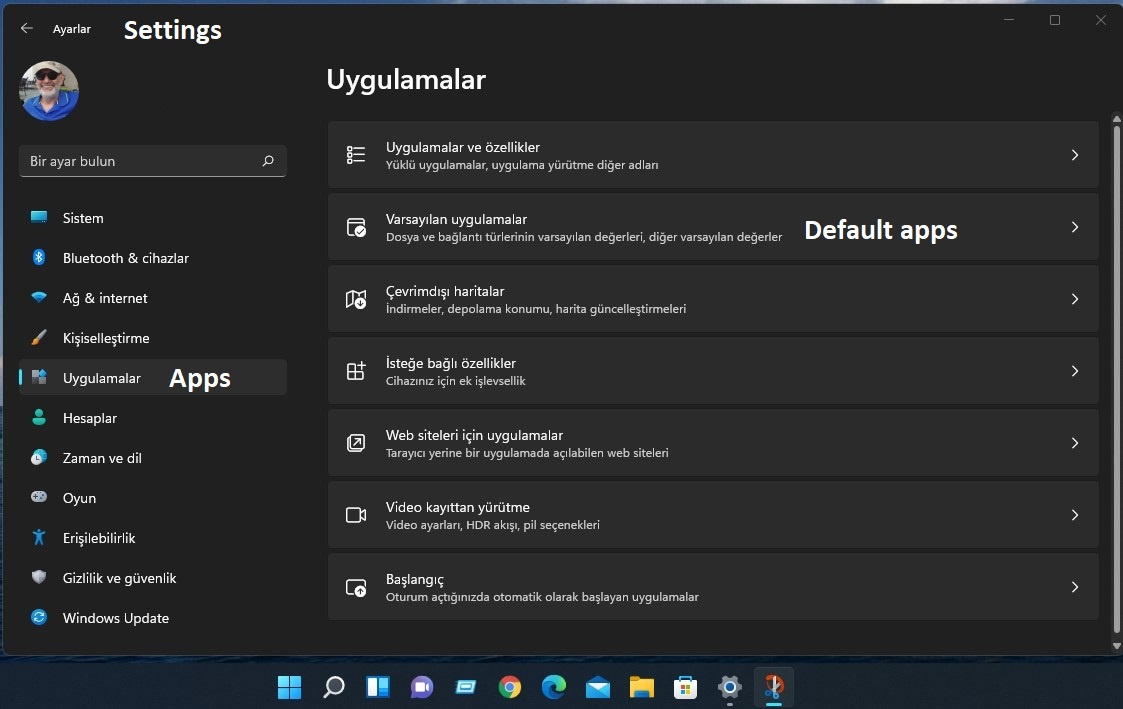This screenshot has width=1123, height=709.
Task: Open the Oyun settings page
Action: [x=153, y=498]
